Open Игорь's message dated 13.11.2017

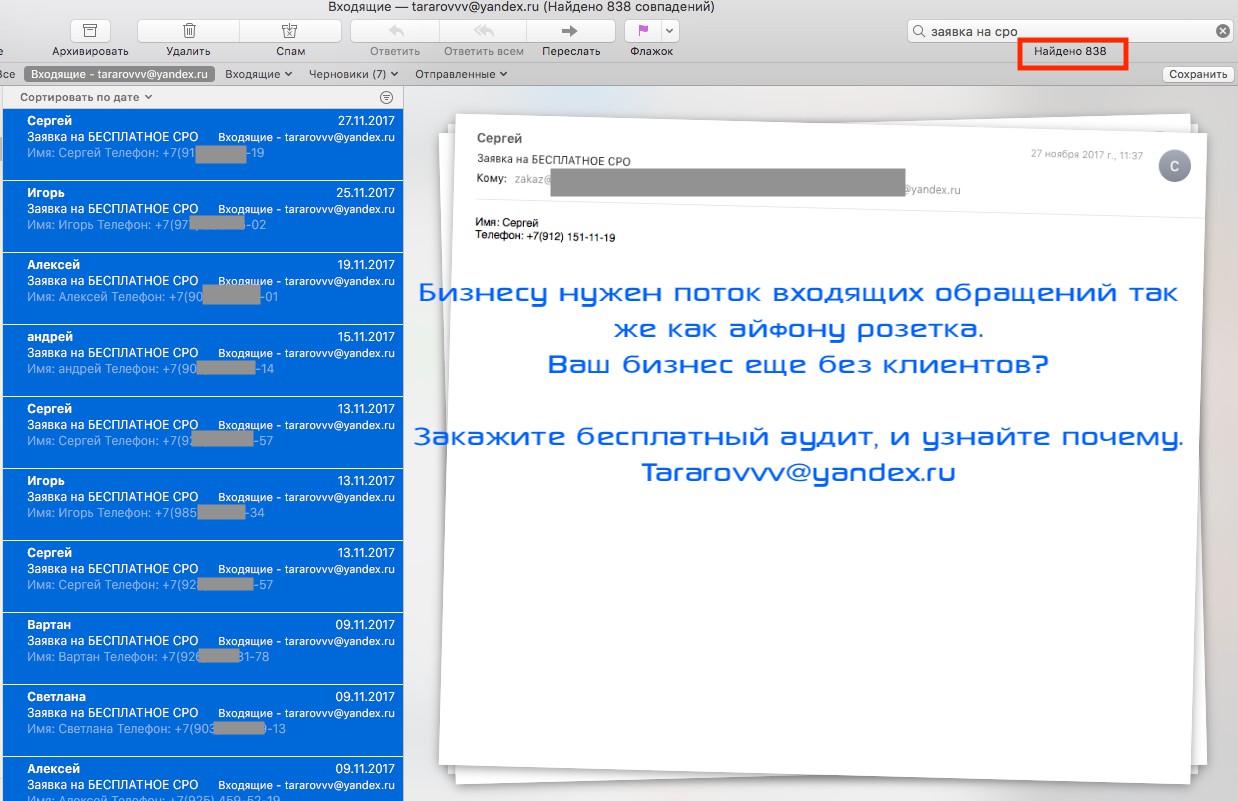(203, 504)
